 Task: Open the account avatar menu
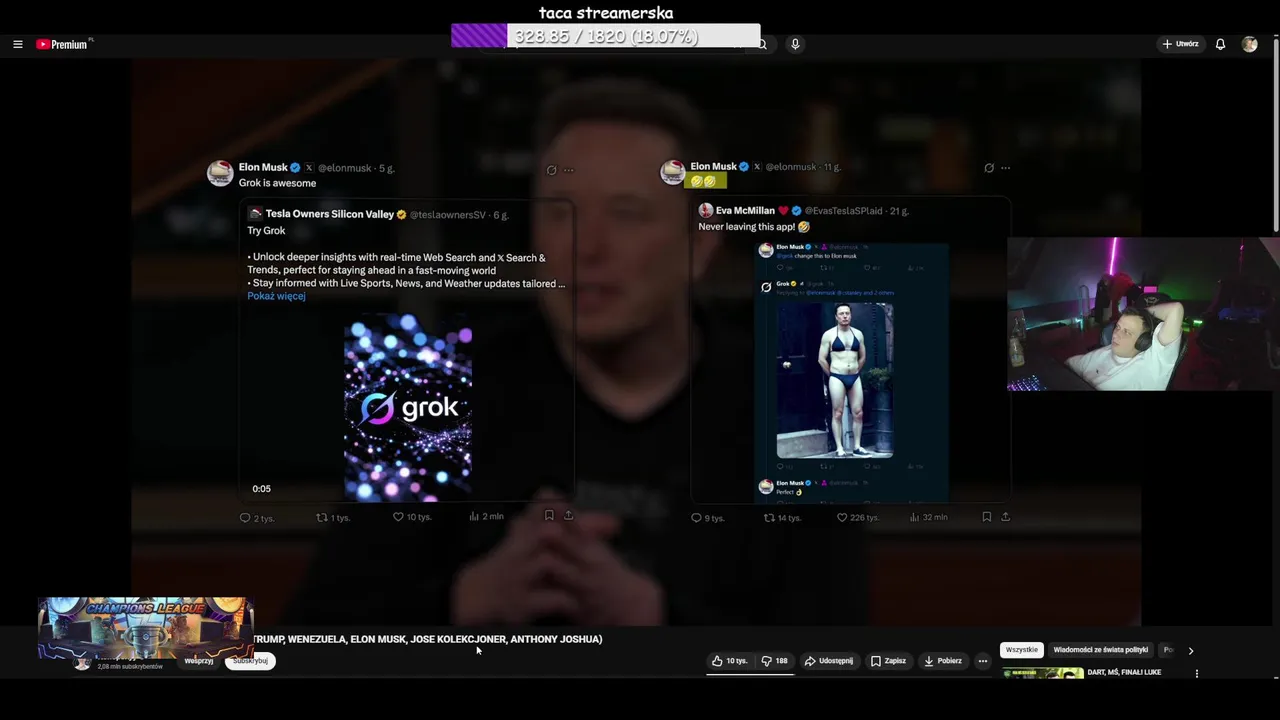[1250, 44]
